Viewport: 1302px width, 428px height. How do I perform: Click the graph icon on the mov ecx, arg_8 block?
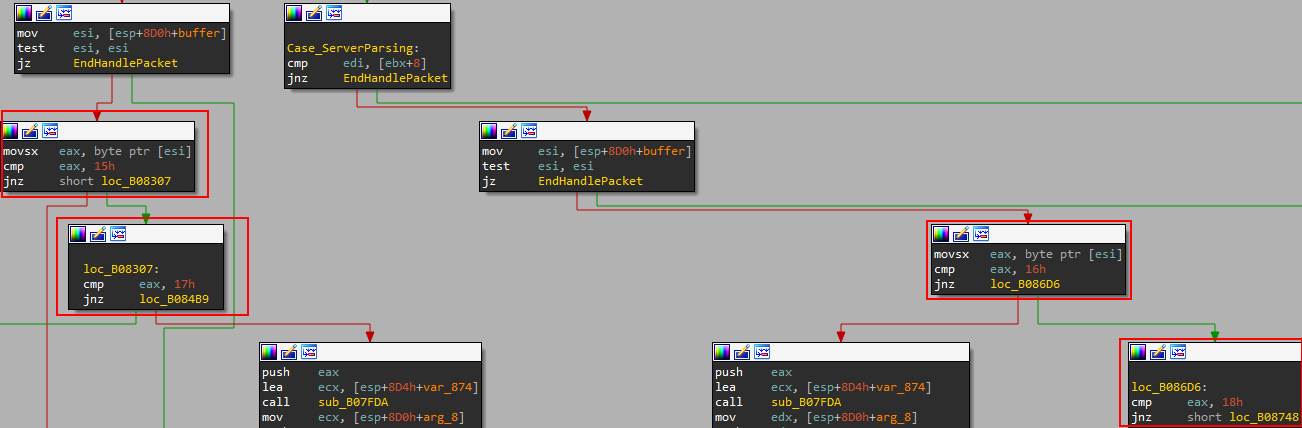click(309, 352)
